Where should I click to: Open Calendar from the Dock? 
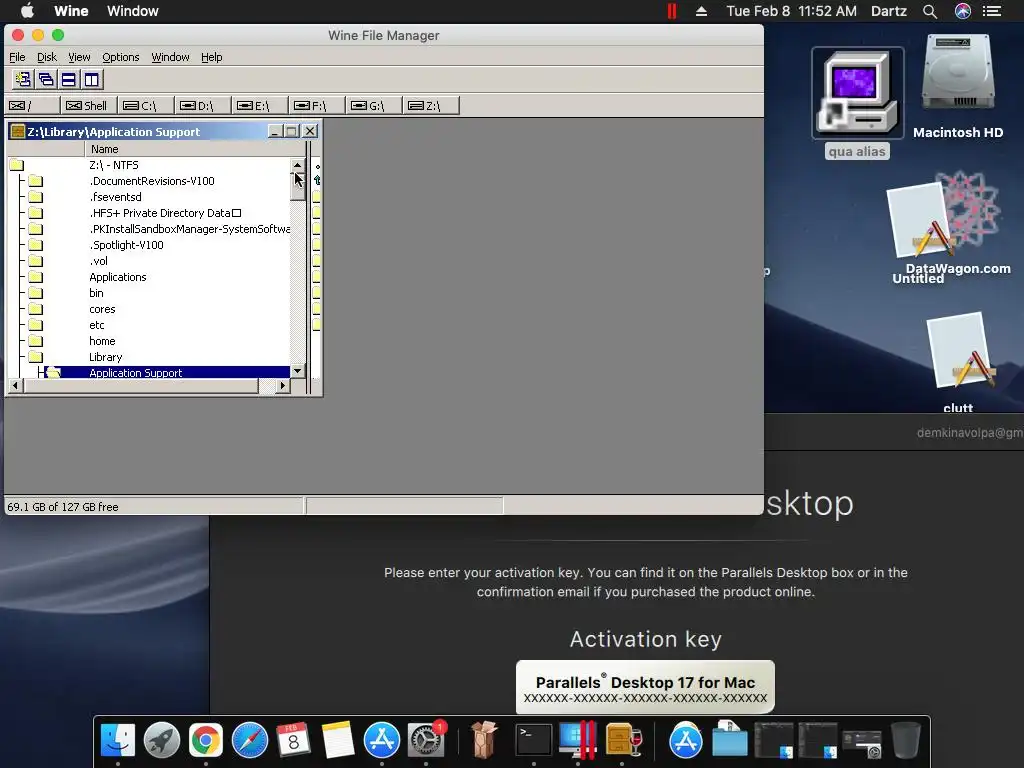tap(294, 740)
